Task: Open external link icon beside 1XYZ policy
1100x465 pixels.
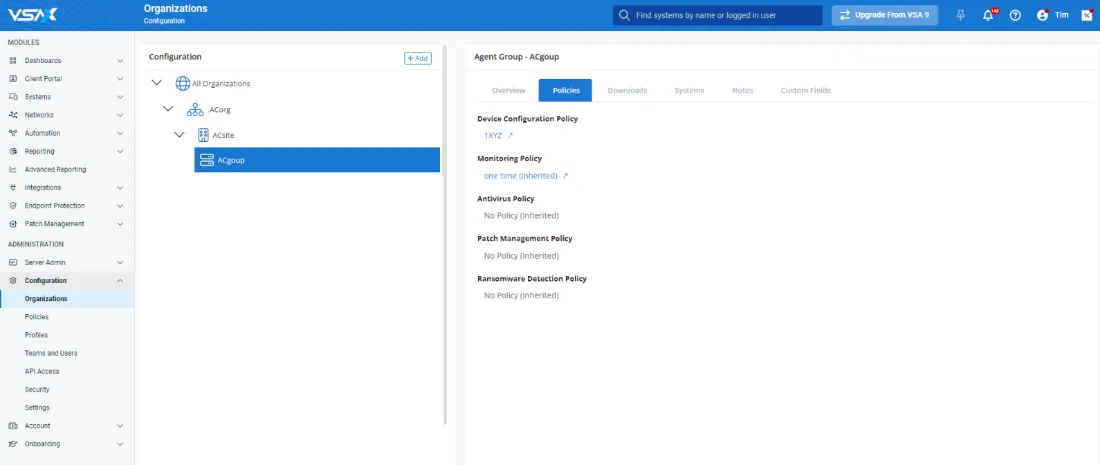Action: [x=510, y=135]
